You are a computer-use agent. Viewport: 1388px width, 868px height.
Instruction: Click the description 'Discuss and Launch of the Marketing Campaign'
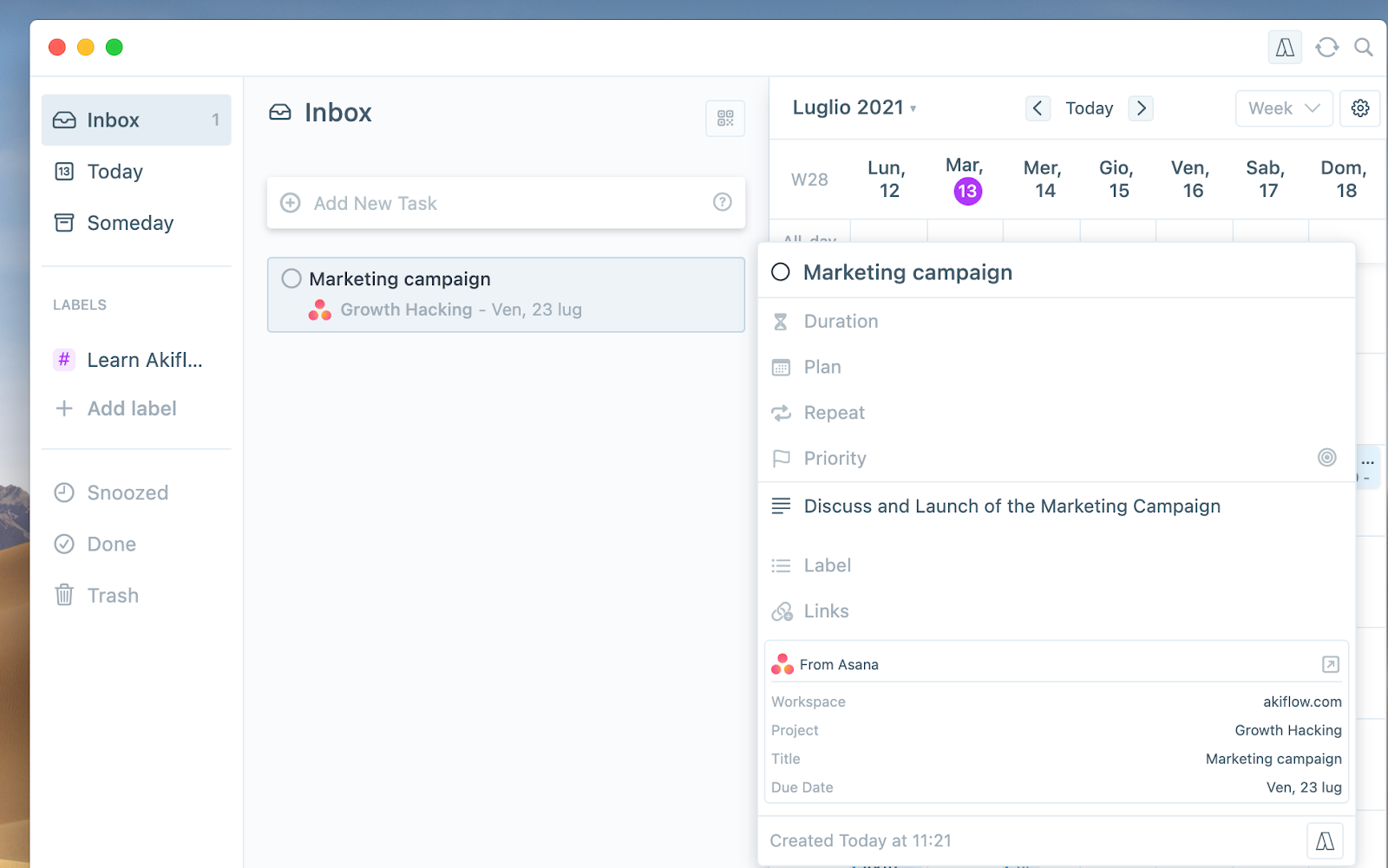(x=1012, y=506)
